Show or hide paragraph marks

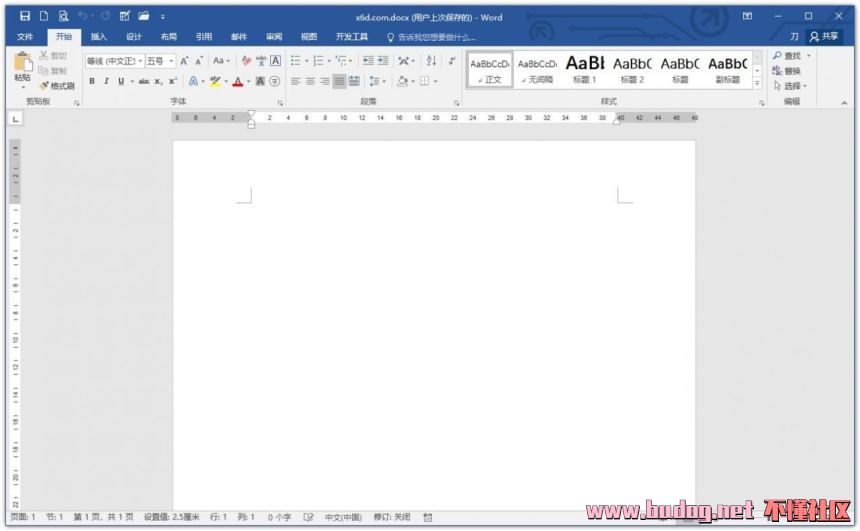click(452, 60)
